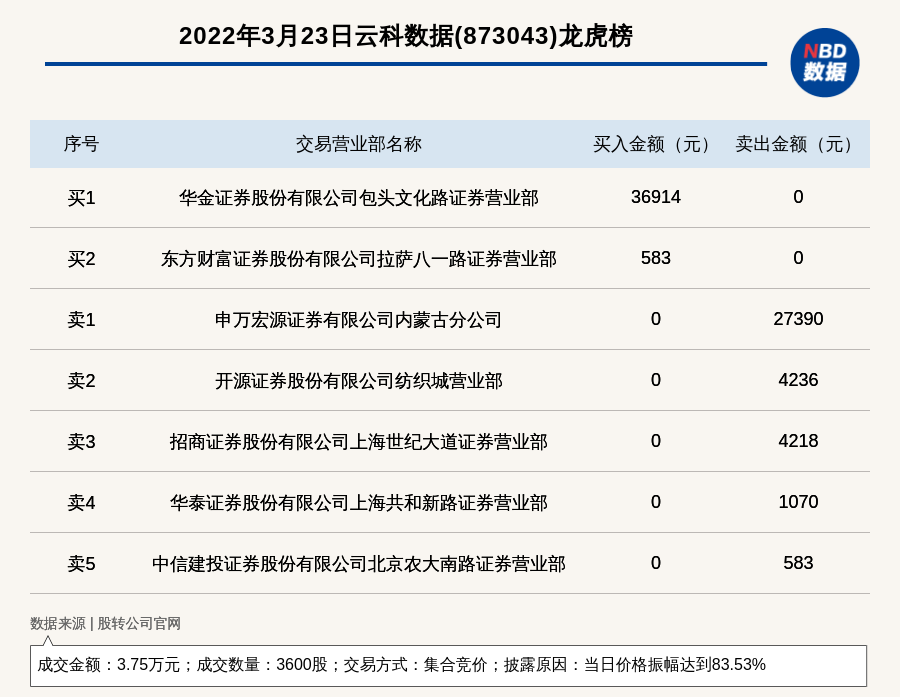Click the 数据来源 | 股转公司官网 source text

[x=105, y=623]
